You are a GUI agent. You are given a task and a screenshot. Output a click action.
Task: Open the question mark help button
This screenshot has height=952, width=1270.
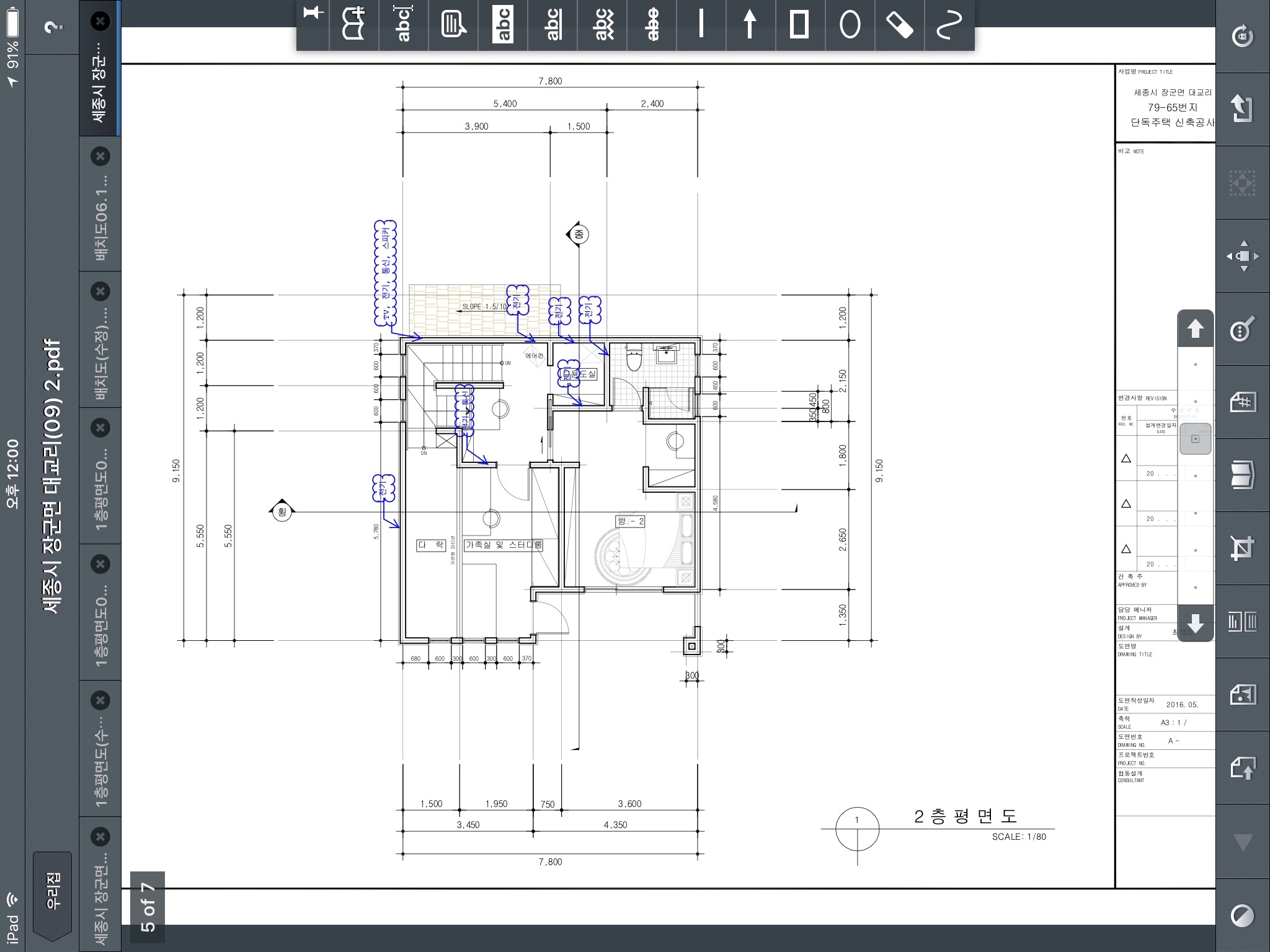(54, 27)
